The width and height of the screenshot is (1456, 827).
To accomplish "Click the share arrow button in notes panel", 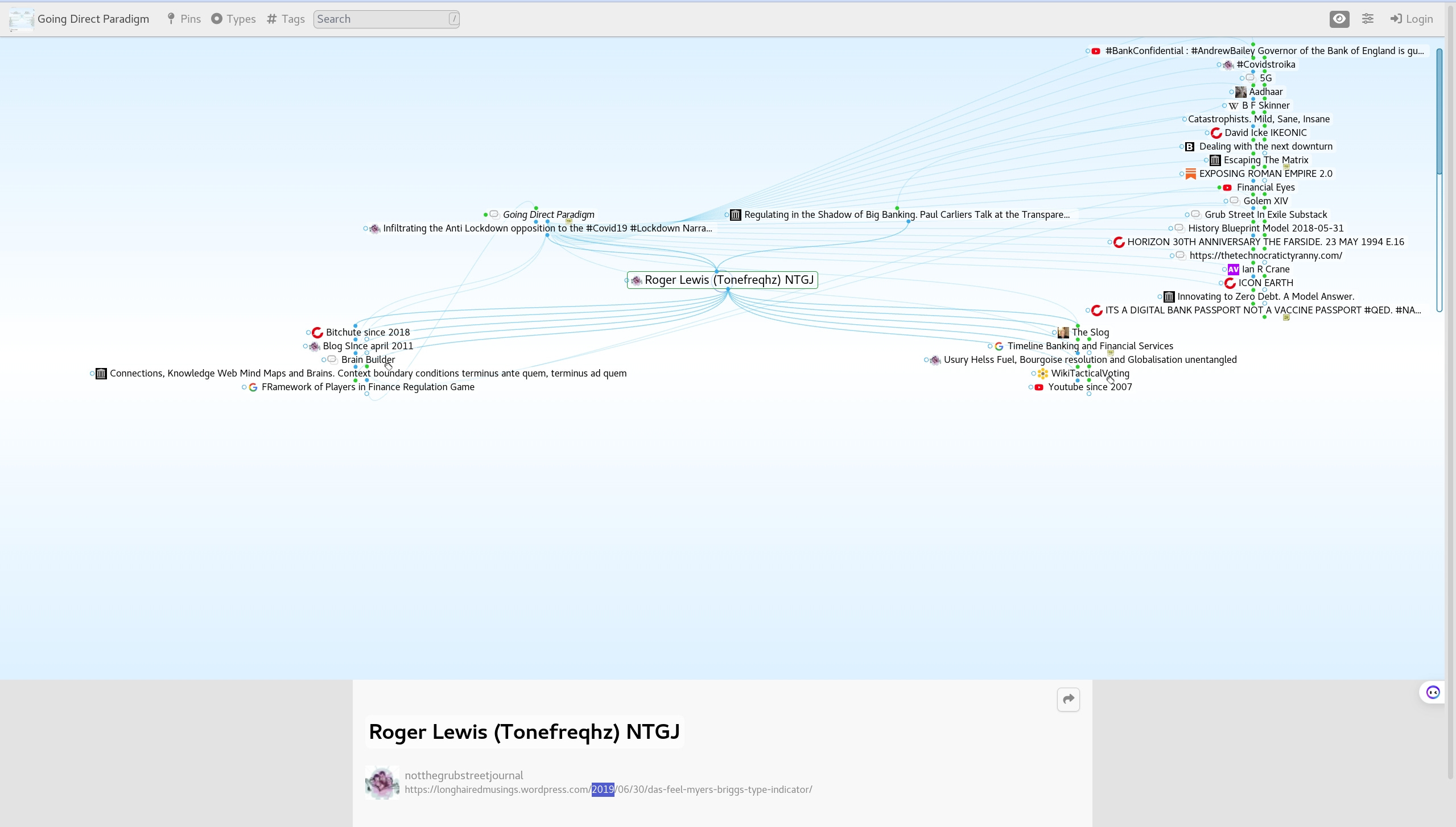I will coord(1069,699).
